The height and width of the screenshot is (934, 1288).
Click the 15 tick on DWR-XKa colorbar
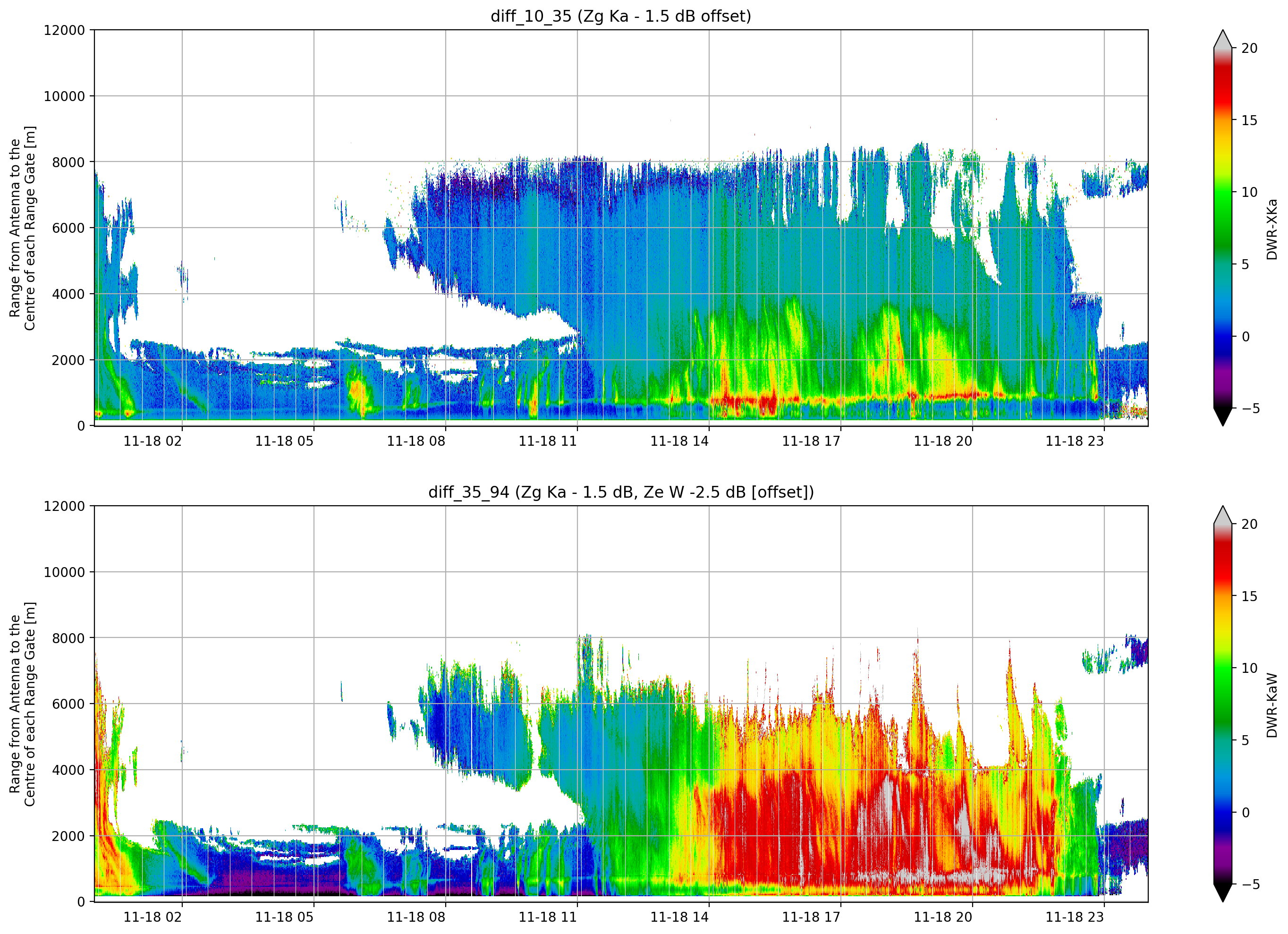(1249, 120)
